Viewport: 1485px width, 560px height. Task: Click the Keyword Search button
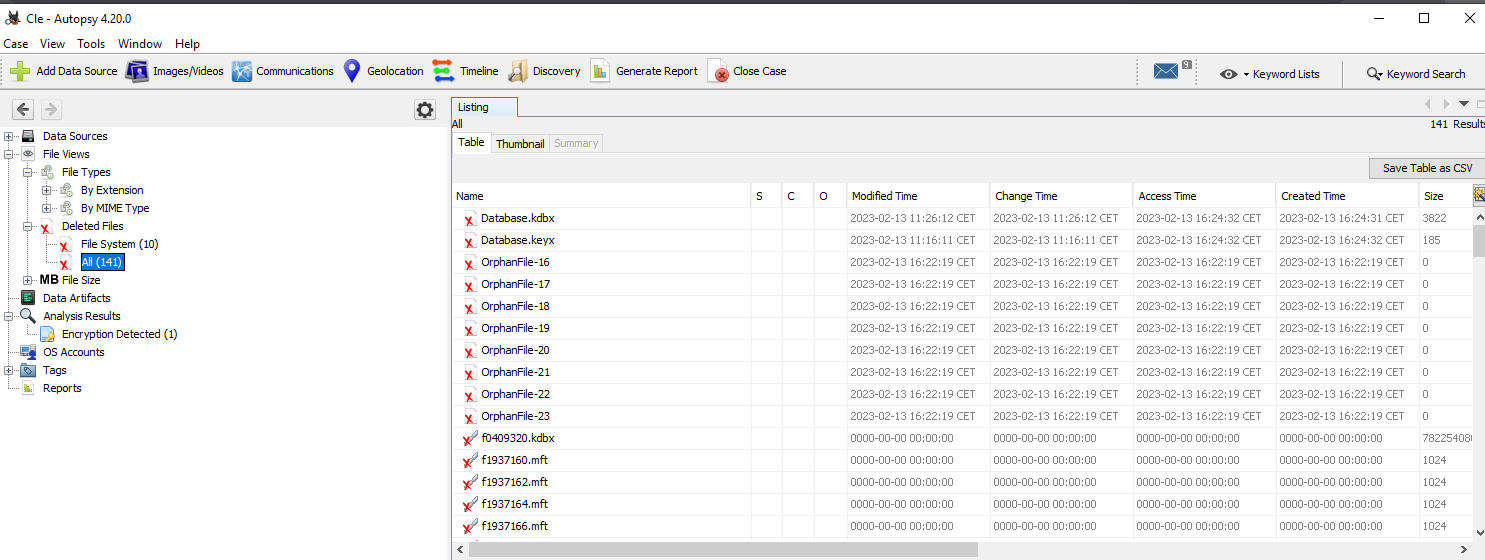click(1416, 74)
